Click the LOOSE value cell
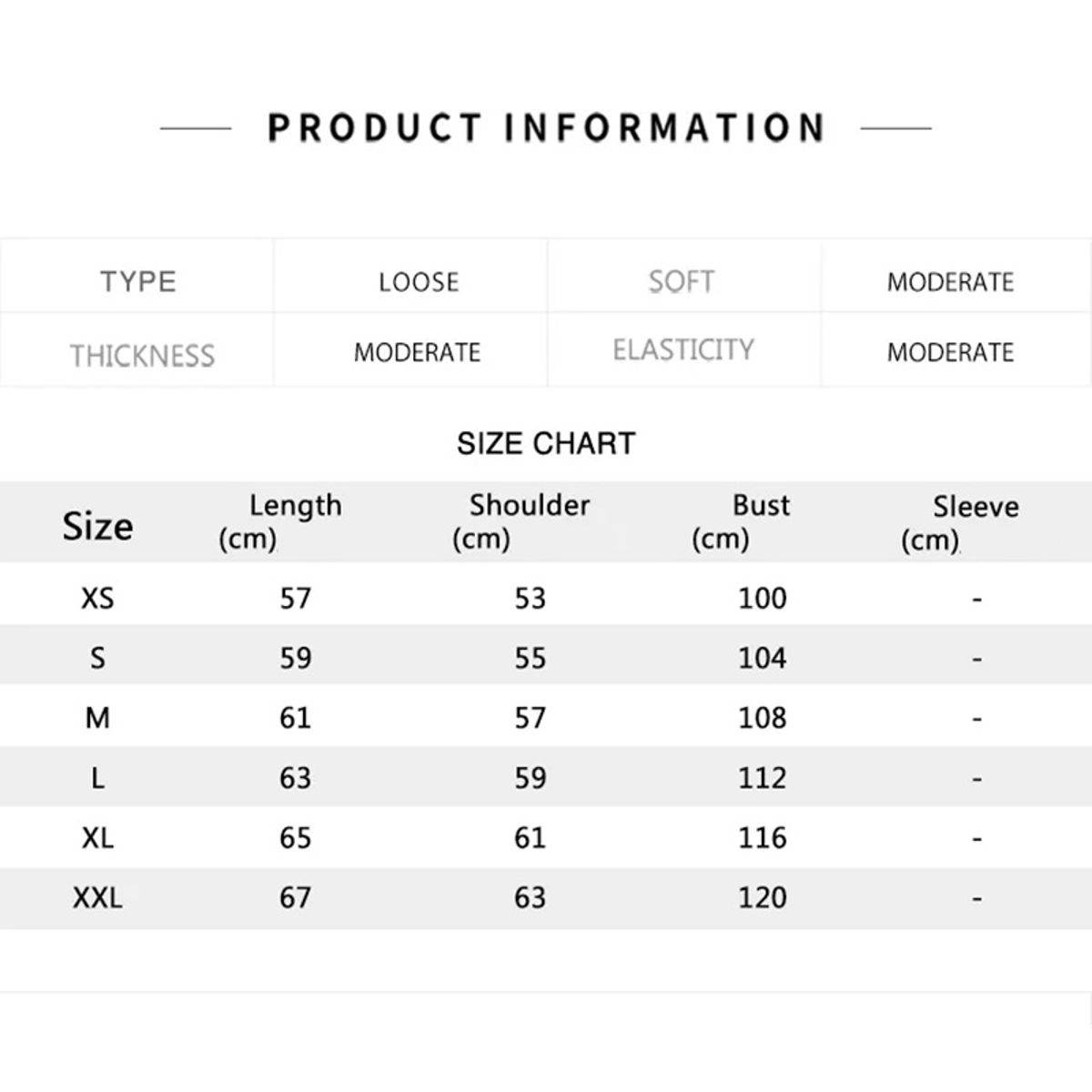The height and width of the screenshot is (1092, 1092). pos(419,282)
